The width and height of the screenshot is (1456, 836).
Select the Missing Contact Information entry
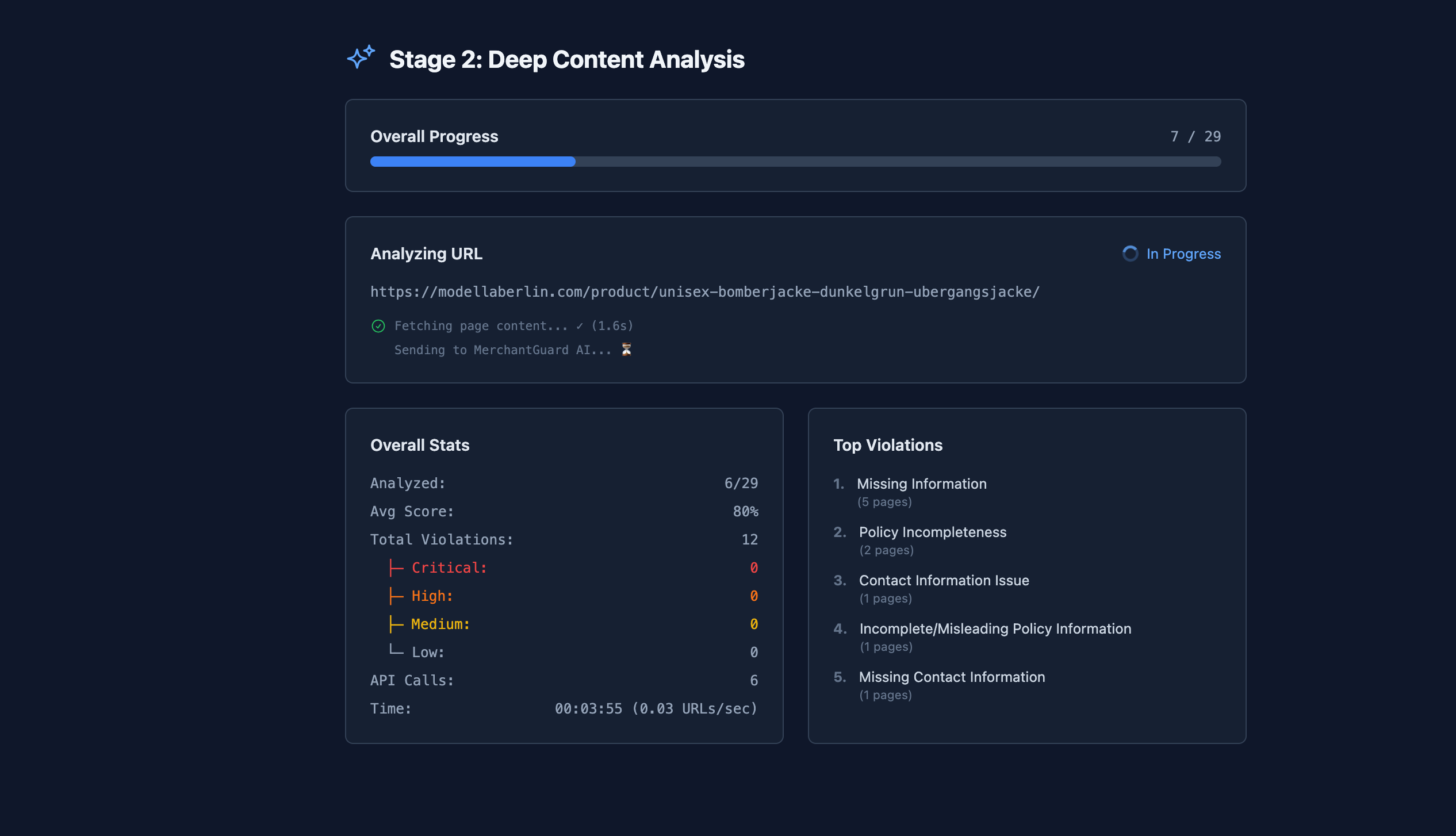click(952, 677)
